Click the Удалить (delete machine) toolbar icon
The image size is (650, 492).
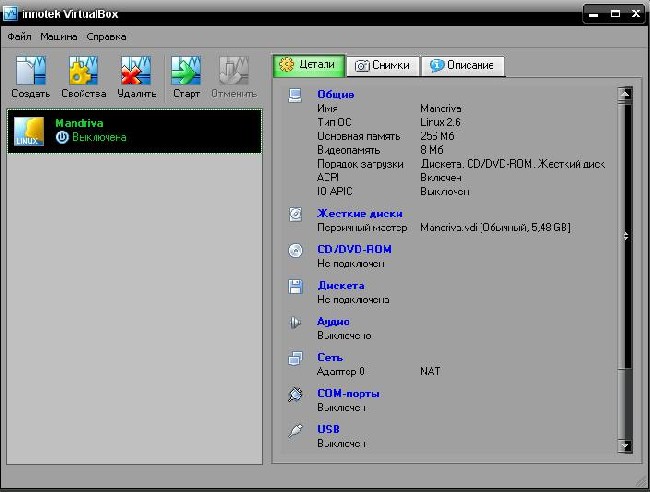click(x=136, y=71)
